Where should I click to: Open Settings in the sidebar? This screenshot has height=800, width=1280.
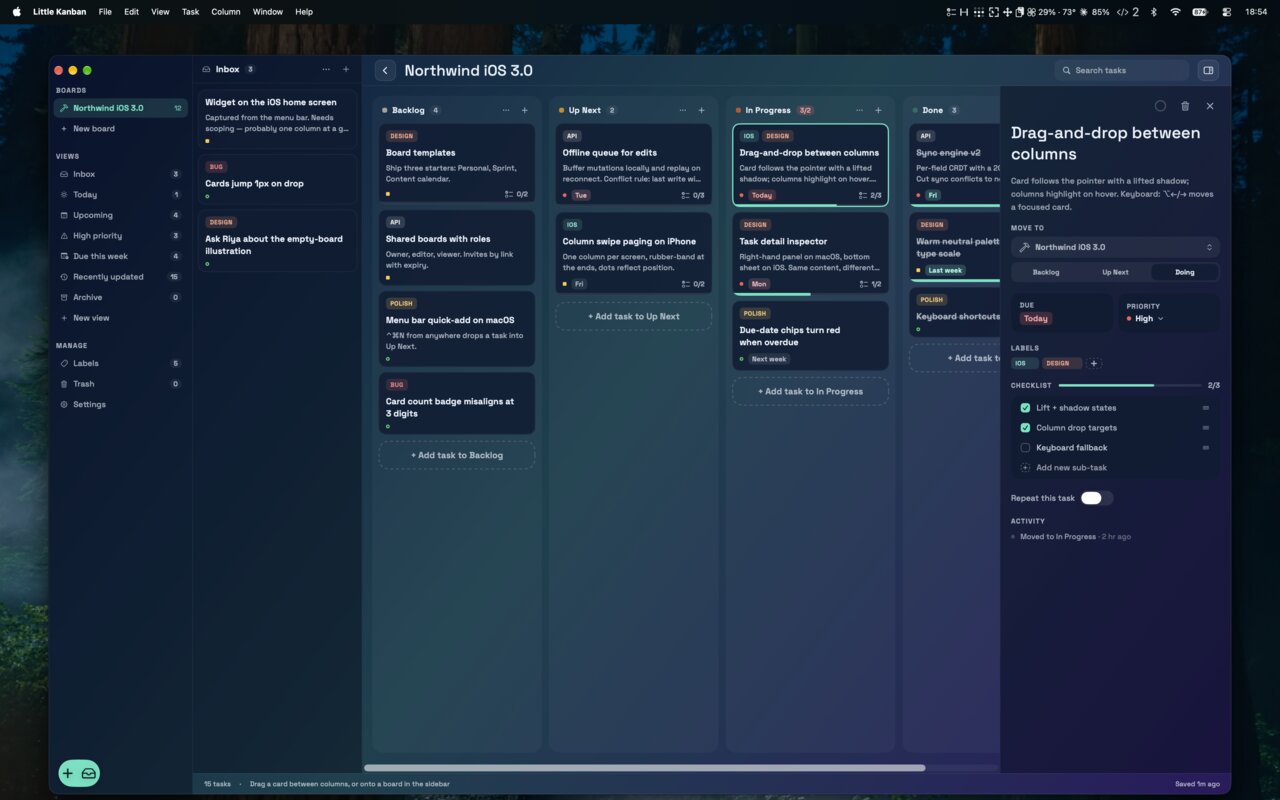click(x=120, y=405)
